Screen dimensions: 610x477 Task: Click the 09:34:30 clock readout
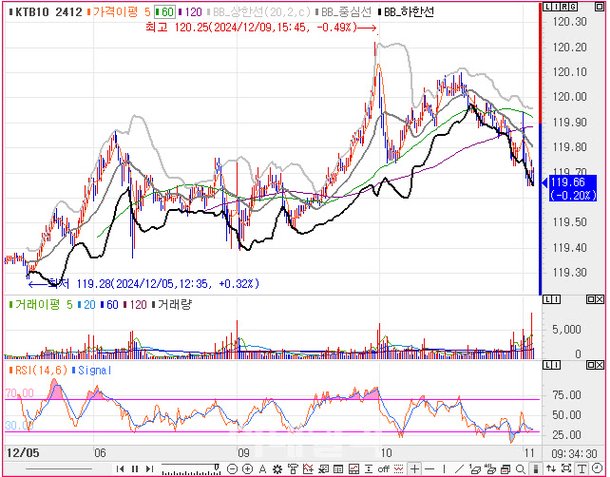(574, 454)
